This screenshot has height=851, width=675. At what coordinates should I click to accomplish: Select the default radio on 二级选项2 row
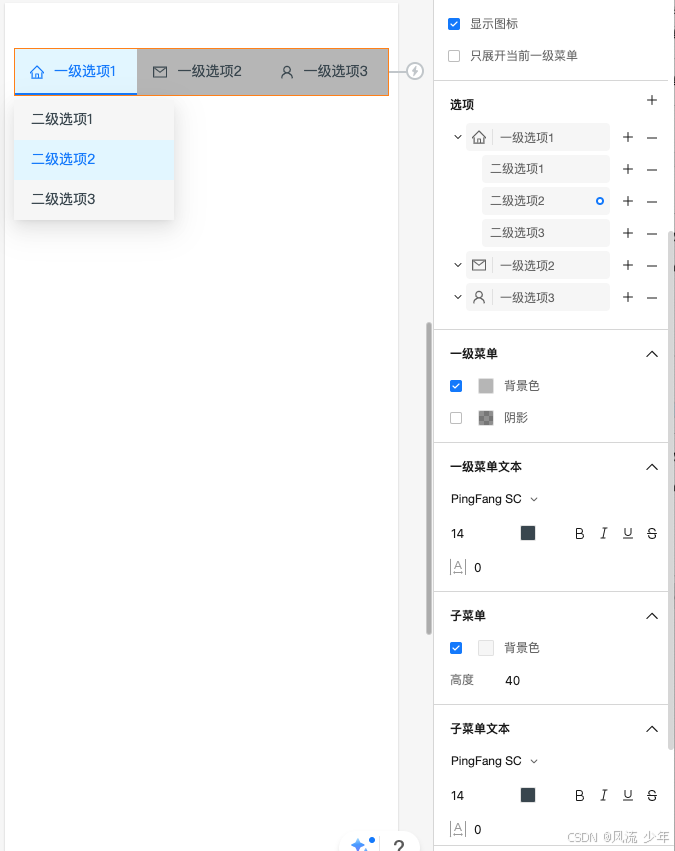point(600,201)
